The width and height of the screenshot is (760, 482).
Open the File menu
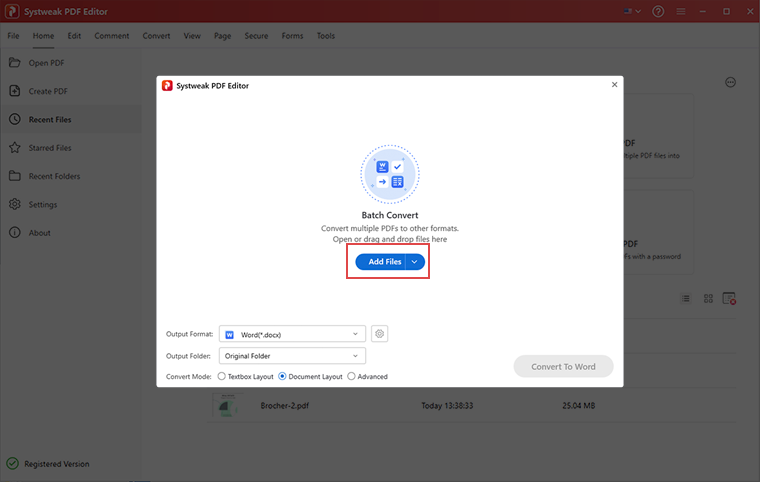tap(14, 36)
